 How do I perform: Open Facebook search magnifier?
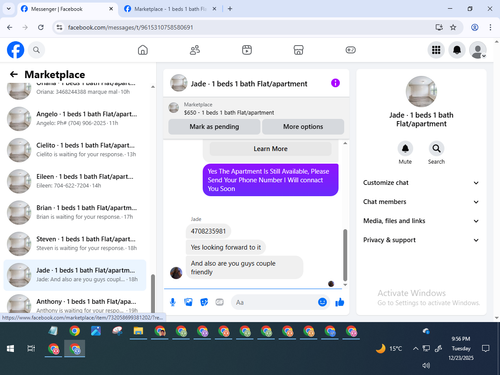pyautogui.click(x=36, y=50)
